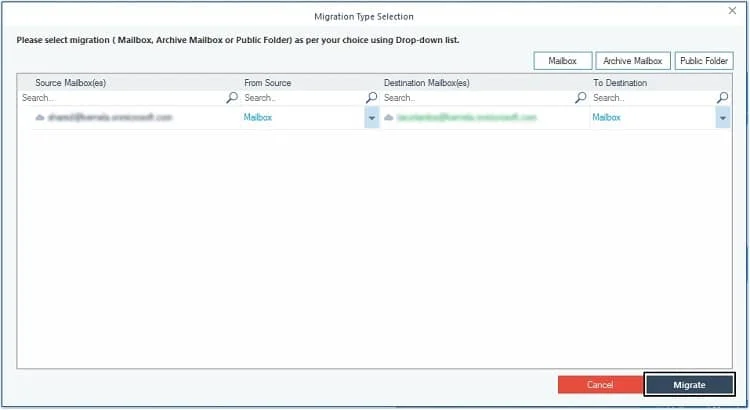Click magnifier icon in From Source search

(372, 98)
